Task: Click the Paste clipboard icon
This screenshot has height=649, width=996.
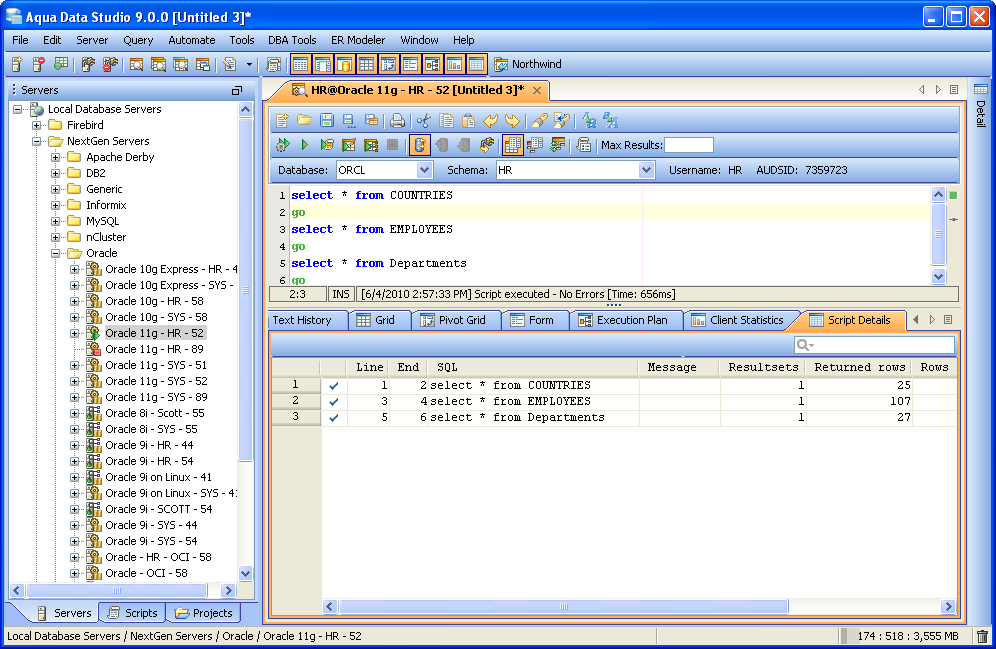Action: 468,120
